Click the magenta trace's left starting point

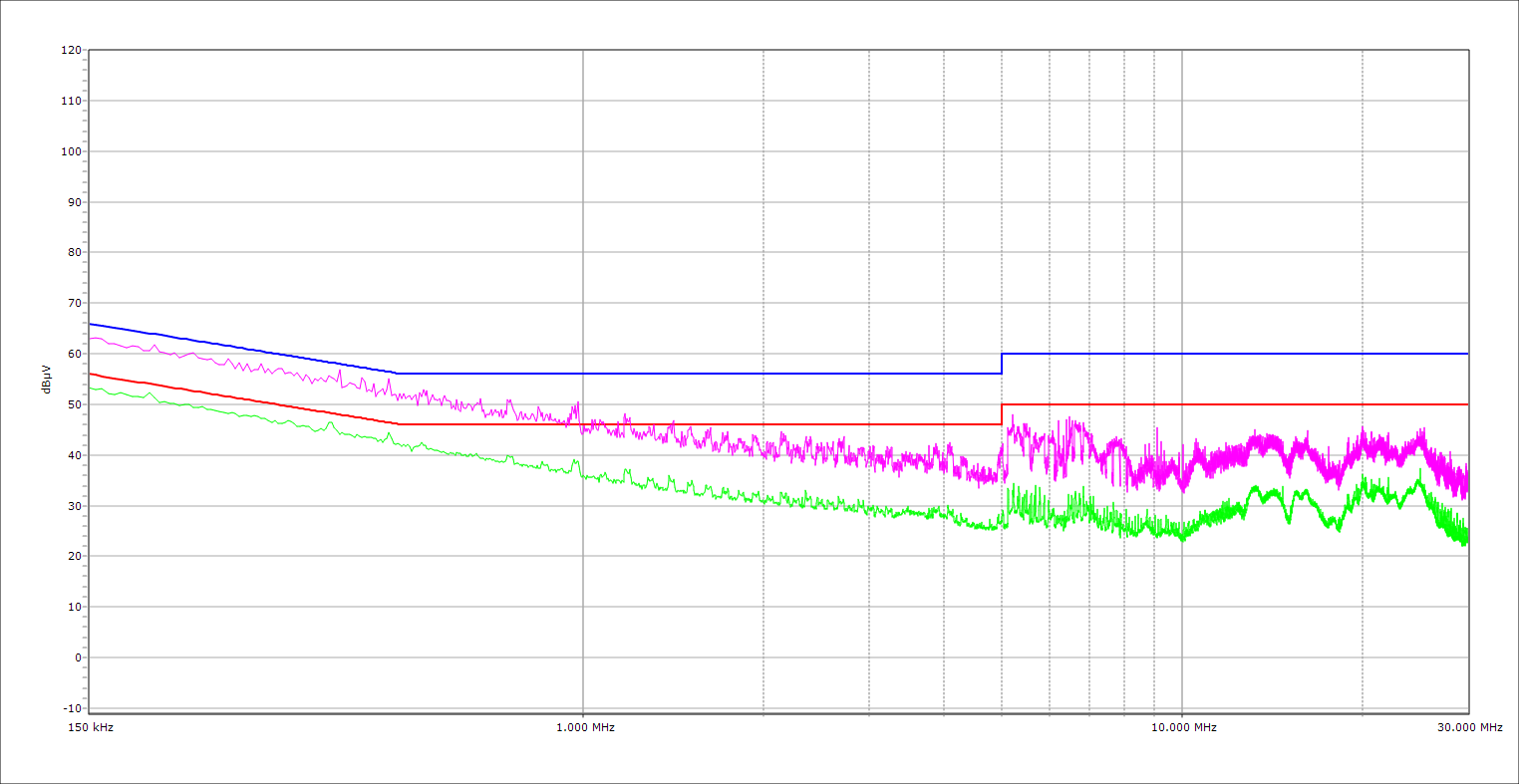[91, 339]
